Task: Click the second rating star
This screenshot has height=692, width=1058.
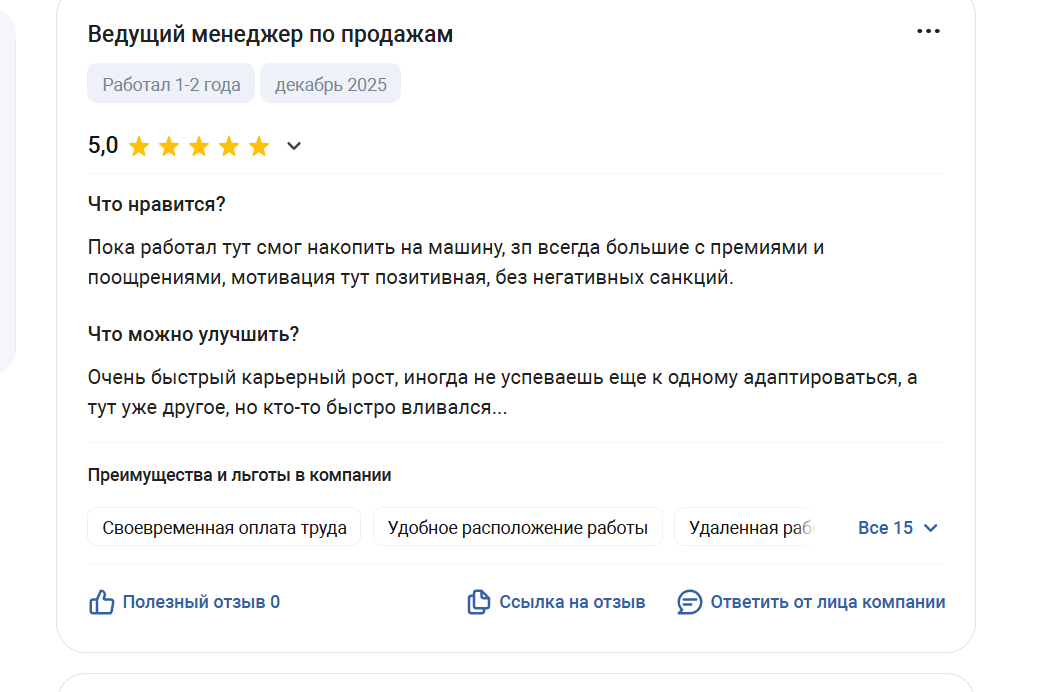Action: tap(169, 147)
